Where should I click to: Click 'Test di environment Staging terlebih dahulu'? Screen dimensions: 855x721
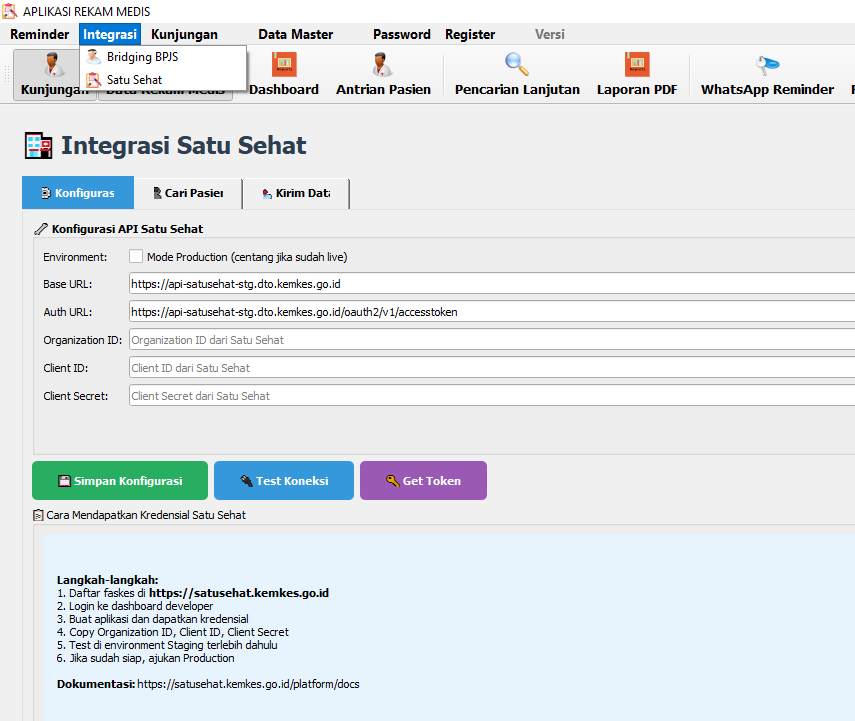173,645
